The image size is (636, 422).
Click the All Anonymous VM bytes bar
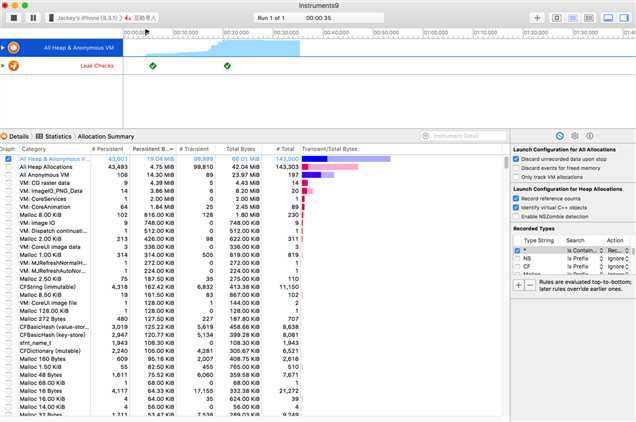point(318,175)
